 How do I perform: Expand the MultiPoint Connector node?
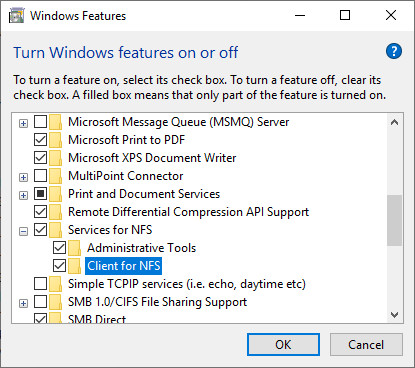23,178
